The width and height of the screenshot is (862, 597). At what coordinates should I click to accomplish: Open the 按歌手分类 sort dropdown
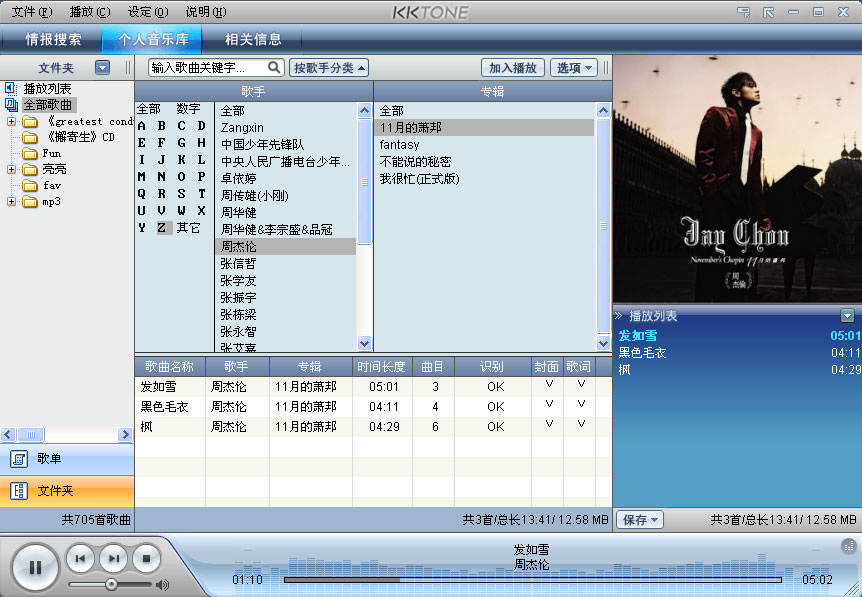329,68
